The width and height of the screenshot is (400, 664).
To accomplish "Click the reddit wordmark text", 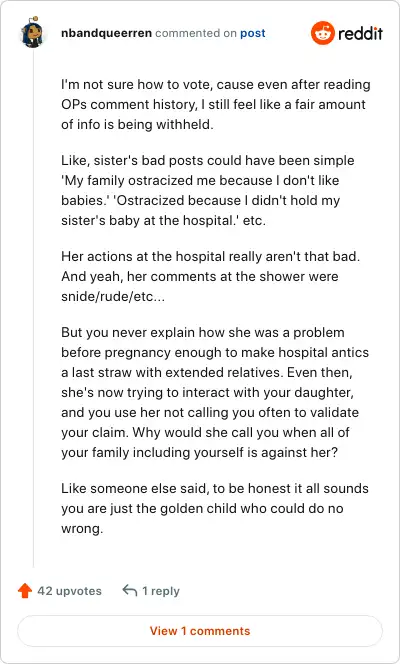I will click(361, 33).
